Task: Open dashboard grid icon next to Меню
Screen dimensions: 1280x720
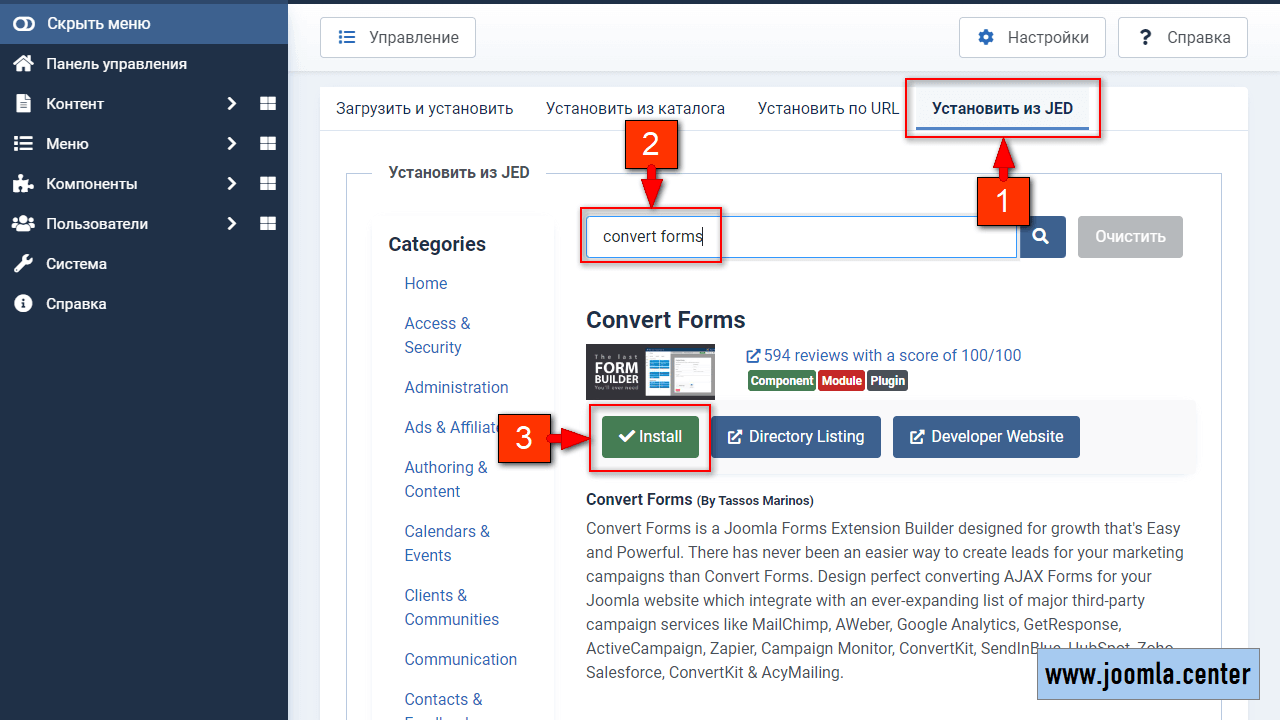Action: [268, 144]
